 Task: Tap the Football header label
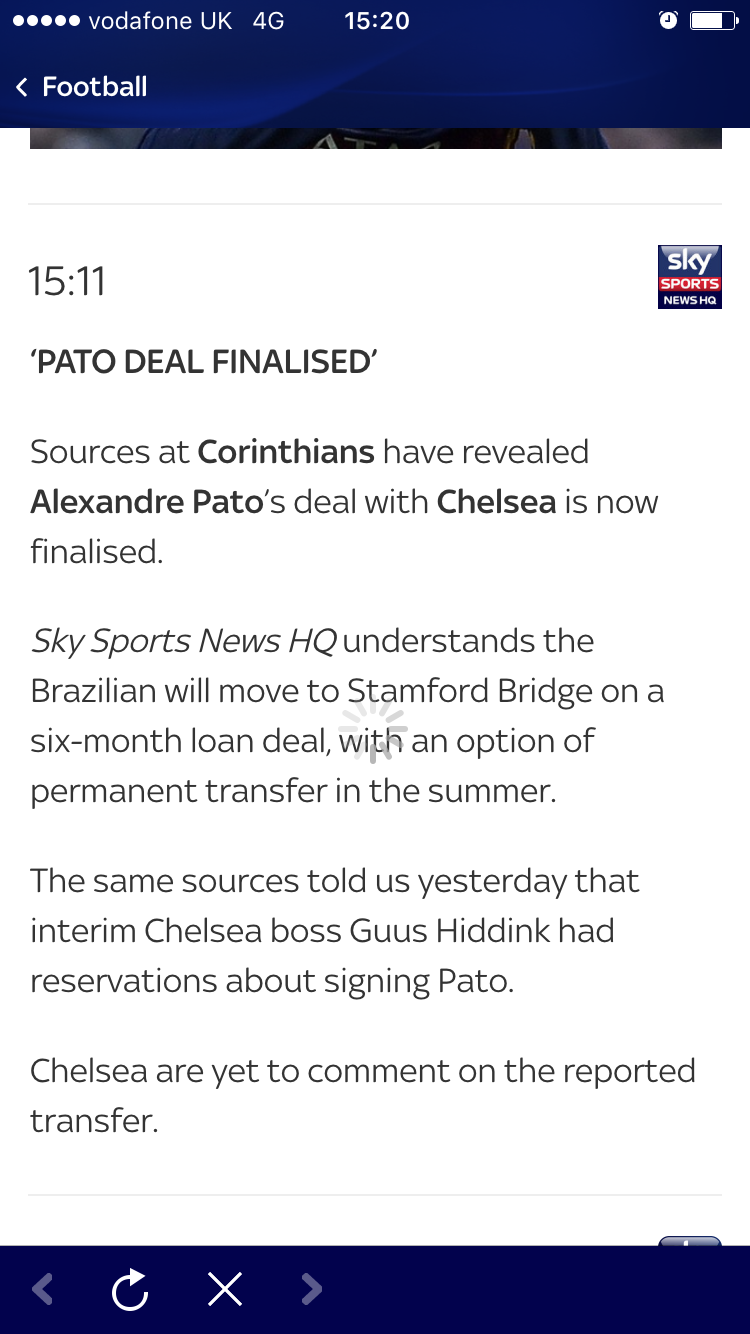point(95,87)
